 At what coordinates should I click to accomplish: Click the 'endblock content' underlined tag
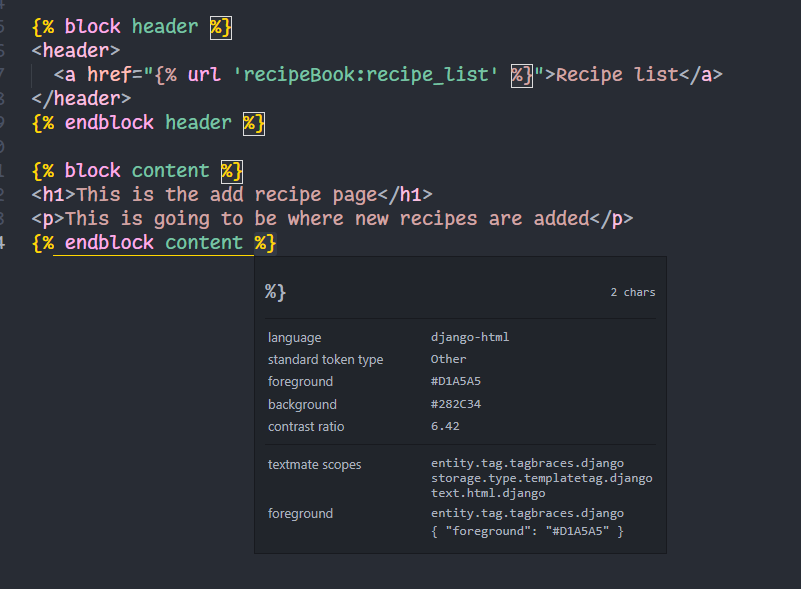click(x=153, y=243)
